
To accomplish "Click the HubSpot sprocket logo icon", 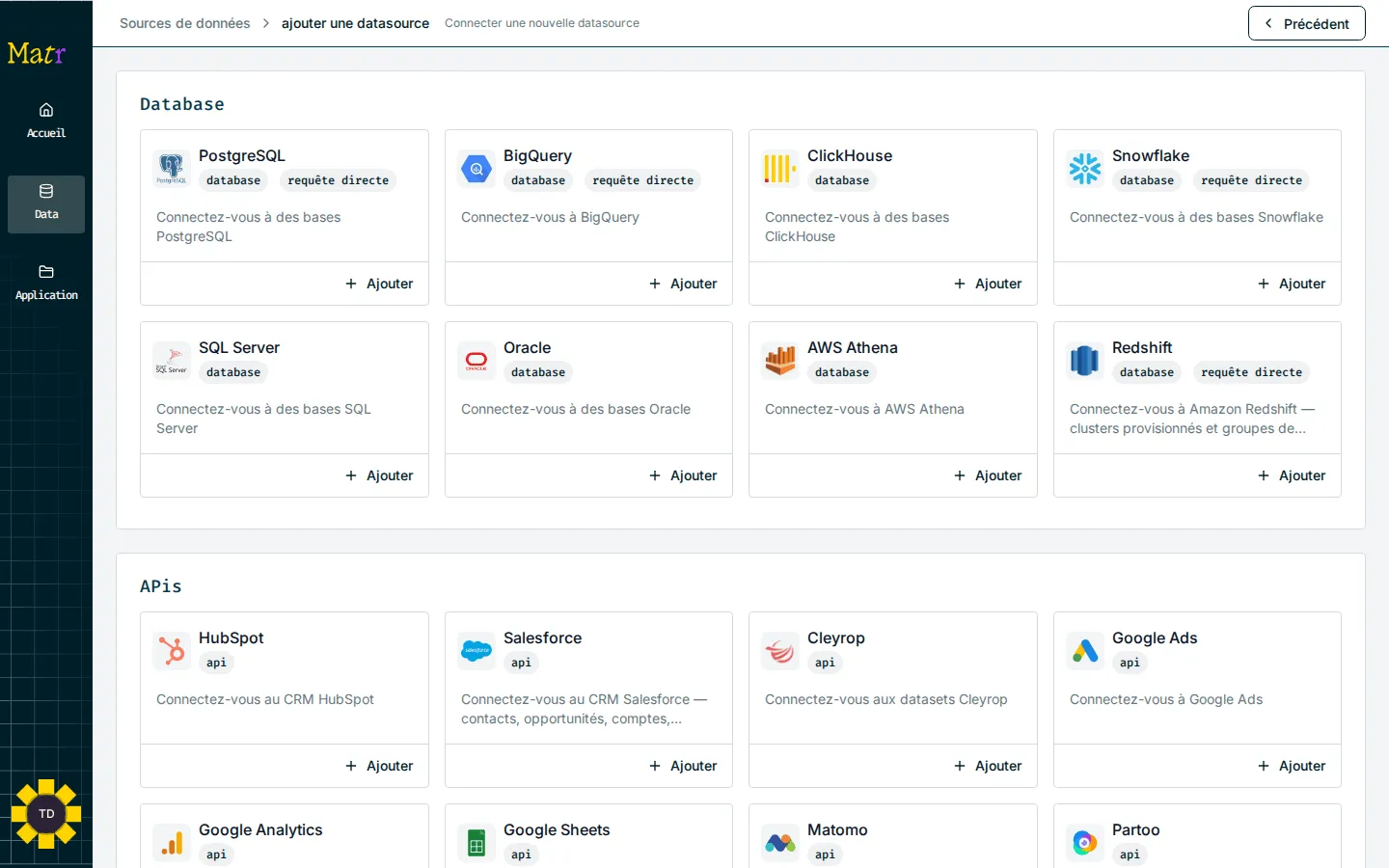I will tap(172, 651).
